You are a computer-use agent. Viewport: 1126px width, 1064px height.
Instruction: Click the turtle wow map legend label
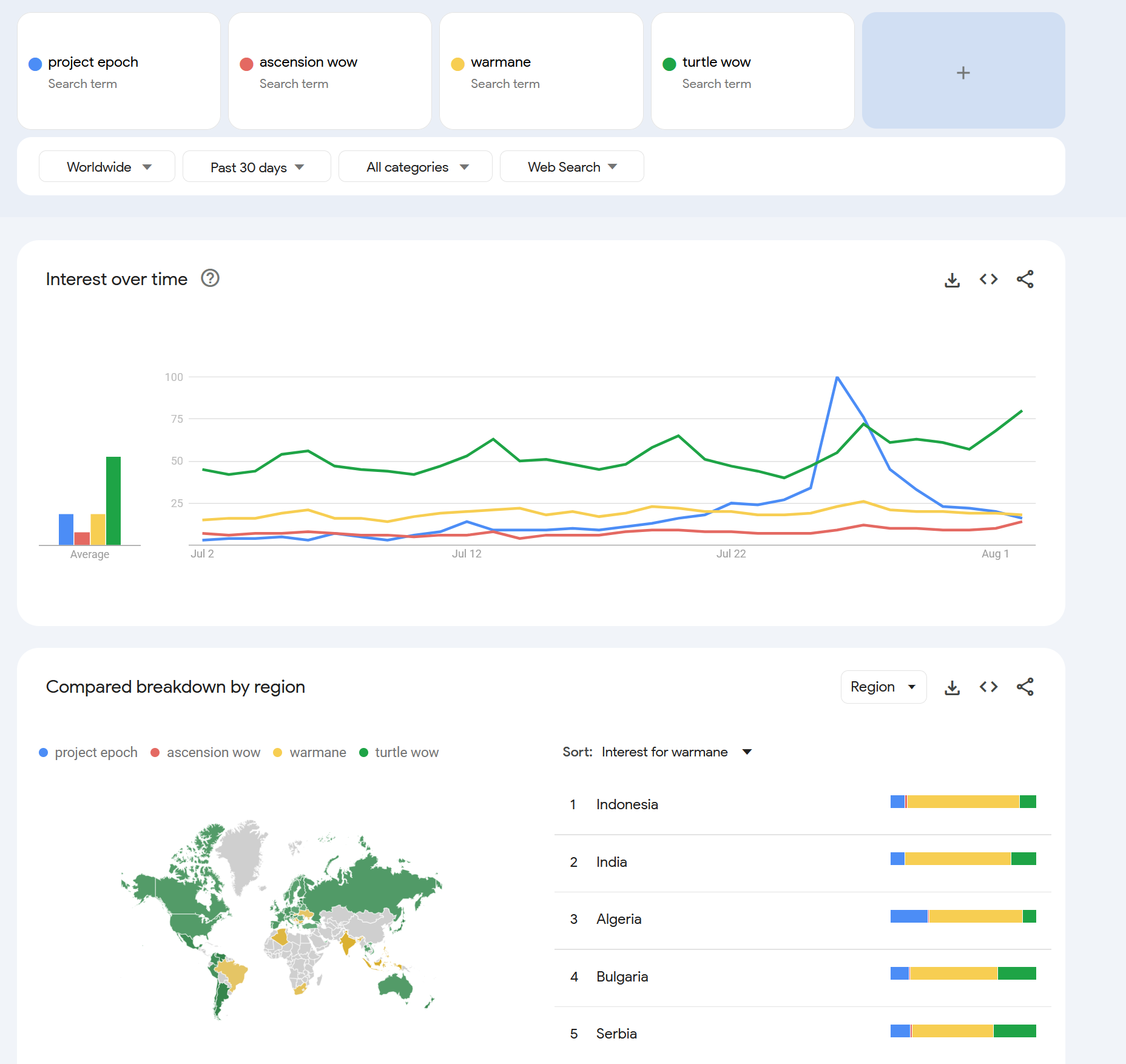pos(406,752)
